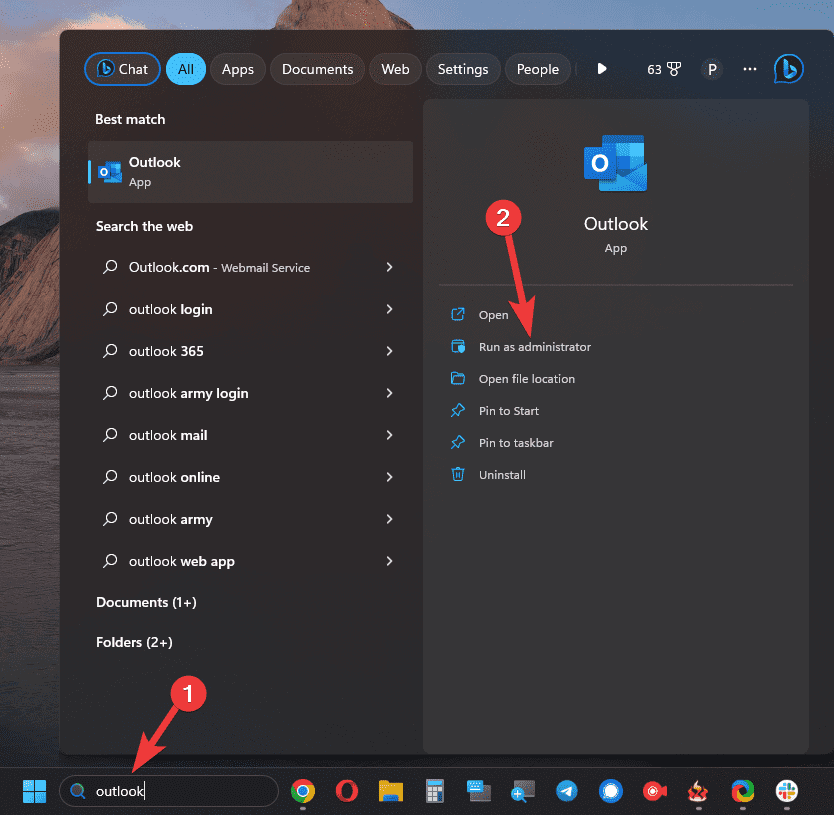Click the search icon beside outlook mail
Screen dimensions: 834x815
[110, 435]
